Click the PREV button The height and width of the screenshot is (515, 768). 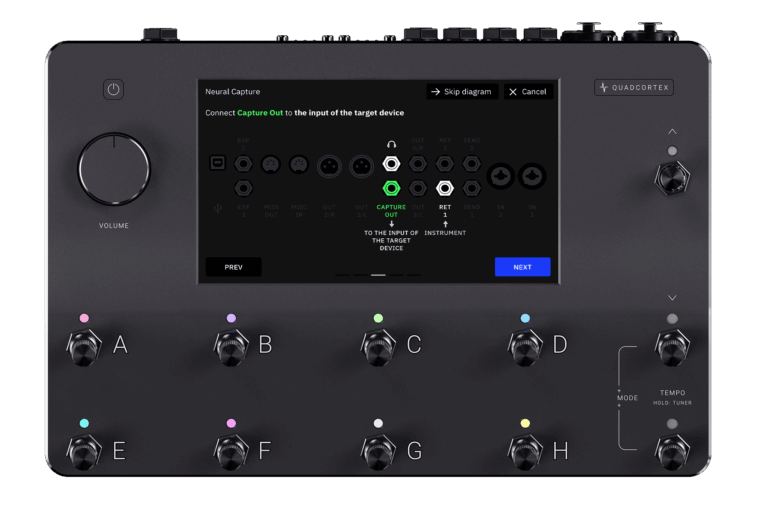(233, 267)
